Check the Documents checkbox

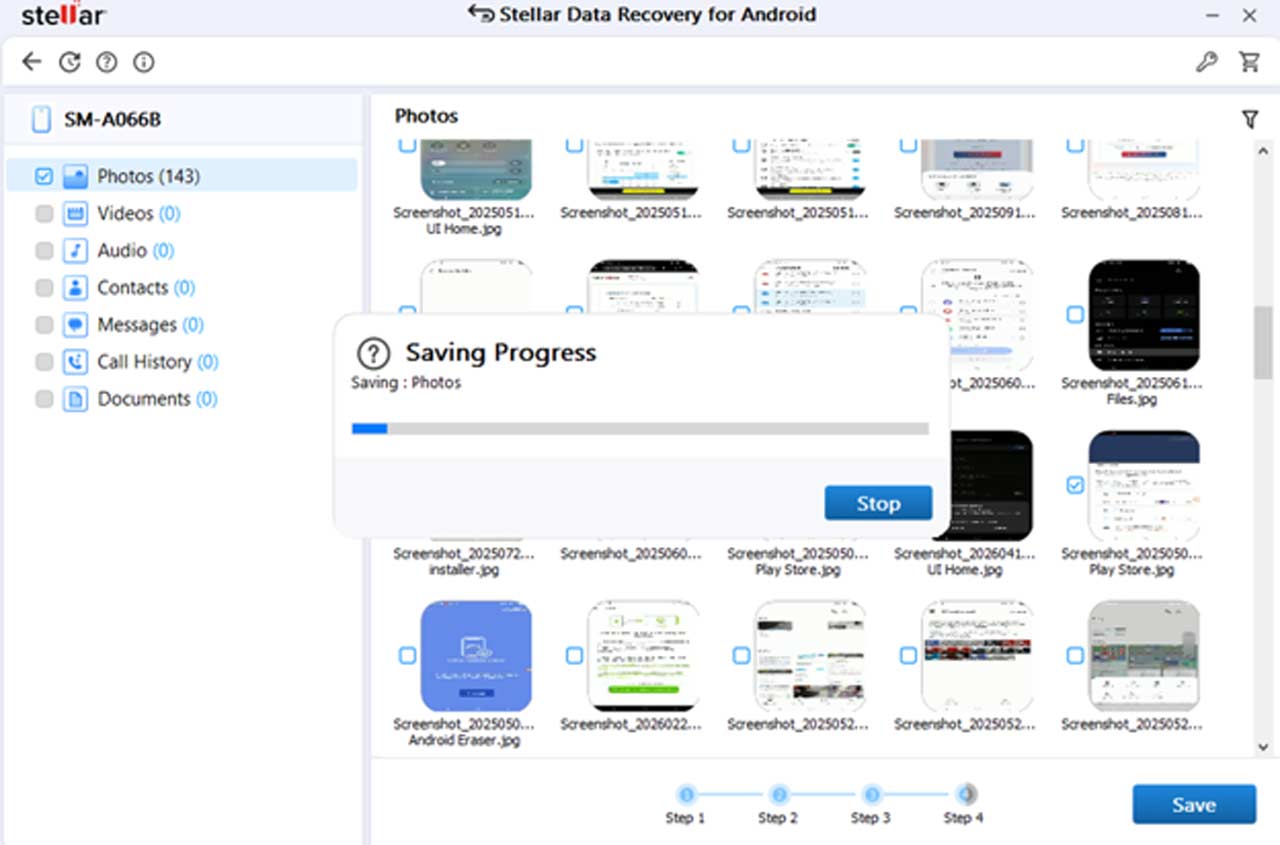point(44,399)
